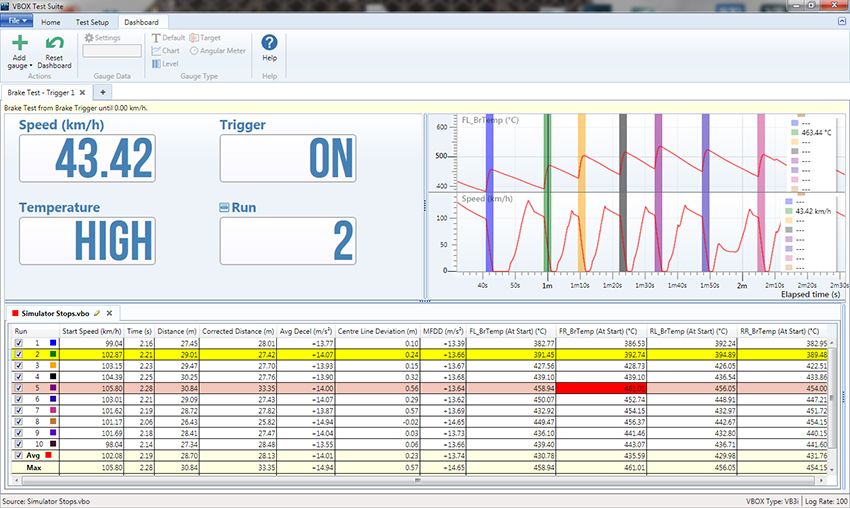The image size is (850, 508).
Task: Toggle the checkbox for run 5
Action: 19,388
